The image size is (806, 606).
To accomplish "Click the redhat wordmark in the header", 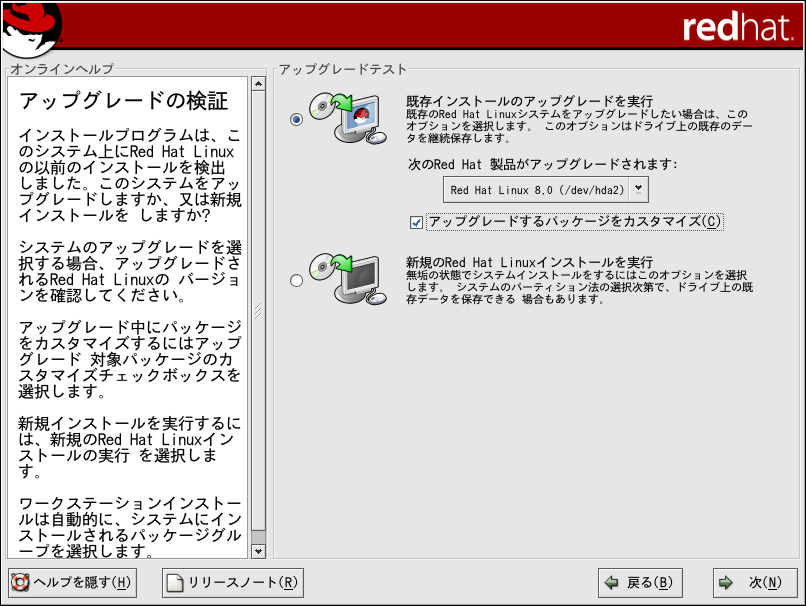I will coord(737,27).
